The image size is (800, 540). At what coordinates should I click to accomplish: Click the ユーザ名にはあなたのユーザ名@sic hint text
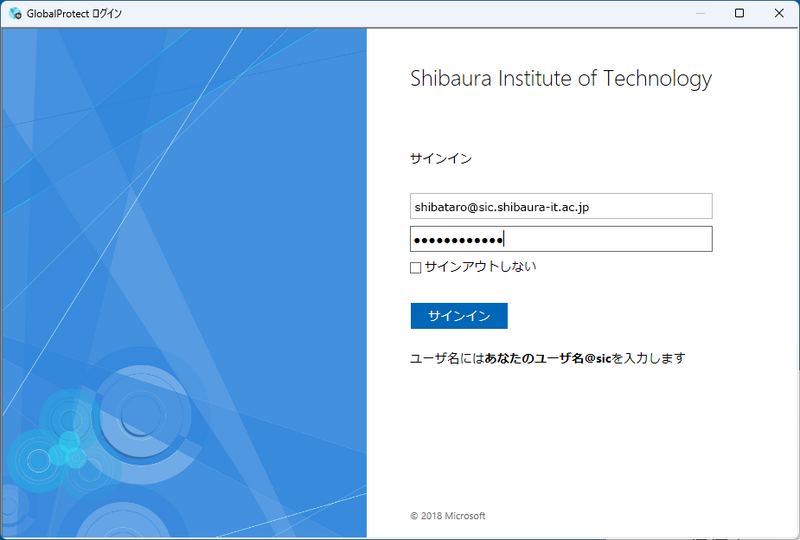coord(547,358)
